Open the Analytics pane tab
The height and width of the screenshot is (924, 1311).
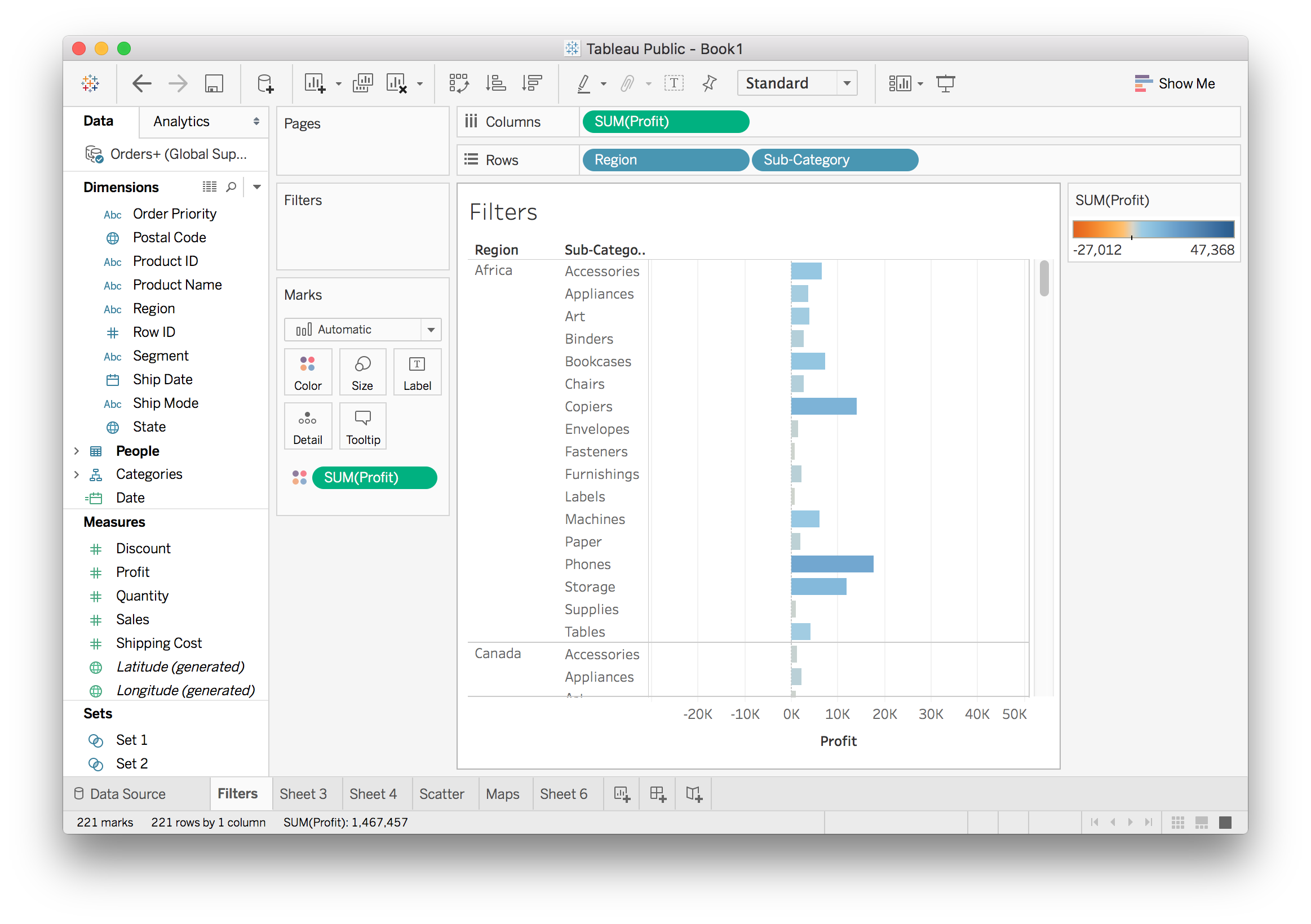click(181, 121)
